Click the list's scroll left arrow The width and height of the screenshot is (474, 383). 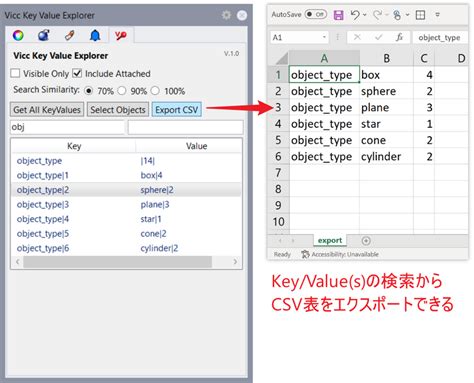(18, 262)
